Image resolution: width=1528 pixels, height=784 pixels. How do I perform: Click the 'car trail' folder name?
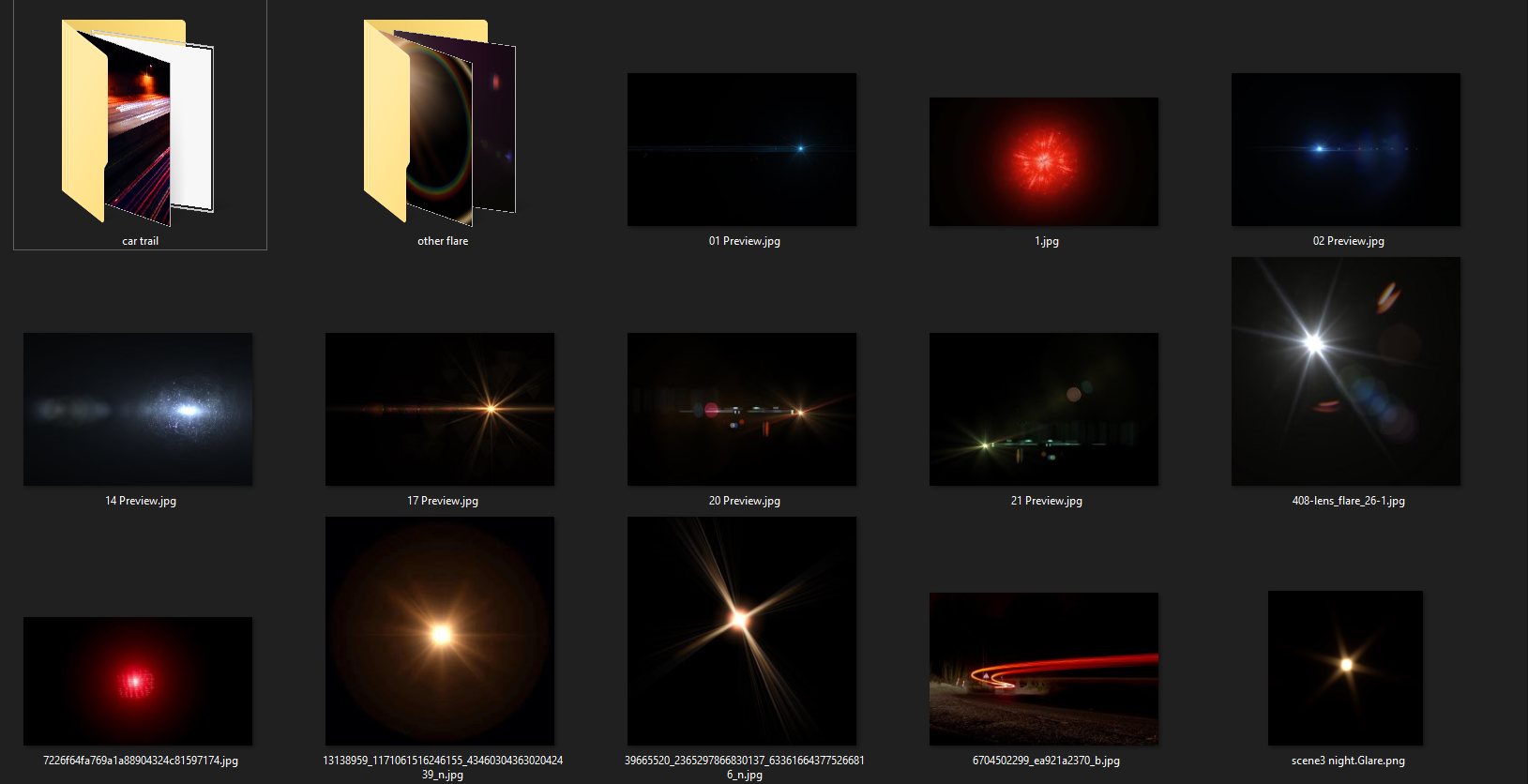pyautogui.click(x=141, y=241)
